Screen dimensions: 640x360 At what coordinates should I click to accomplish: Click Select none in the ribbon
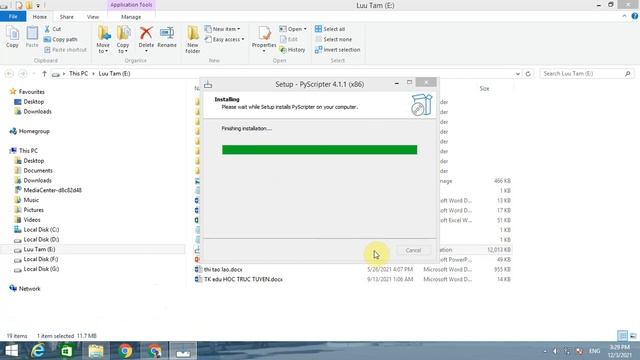tap(333, 39)
